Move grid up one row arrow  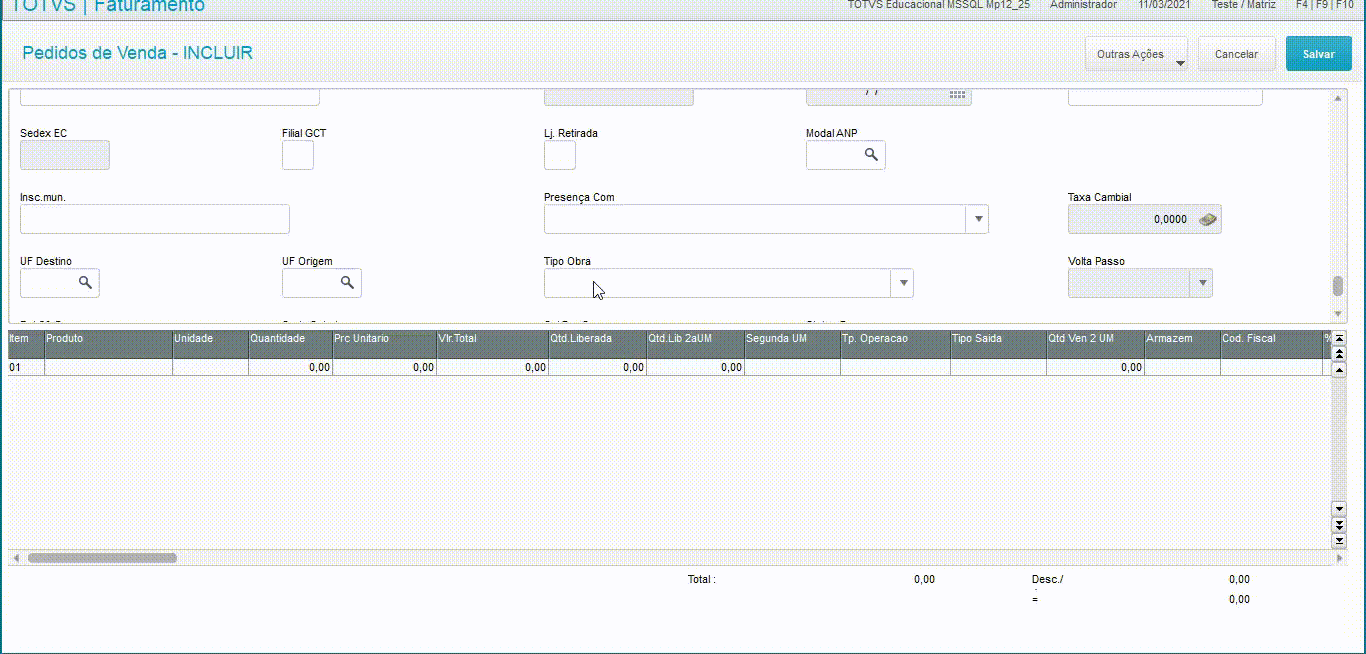[1340, 368]
